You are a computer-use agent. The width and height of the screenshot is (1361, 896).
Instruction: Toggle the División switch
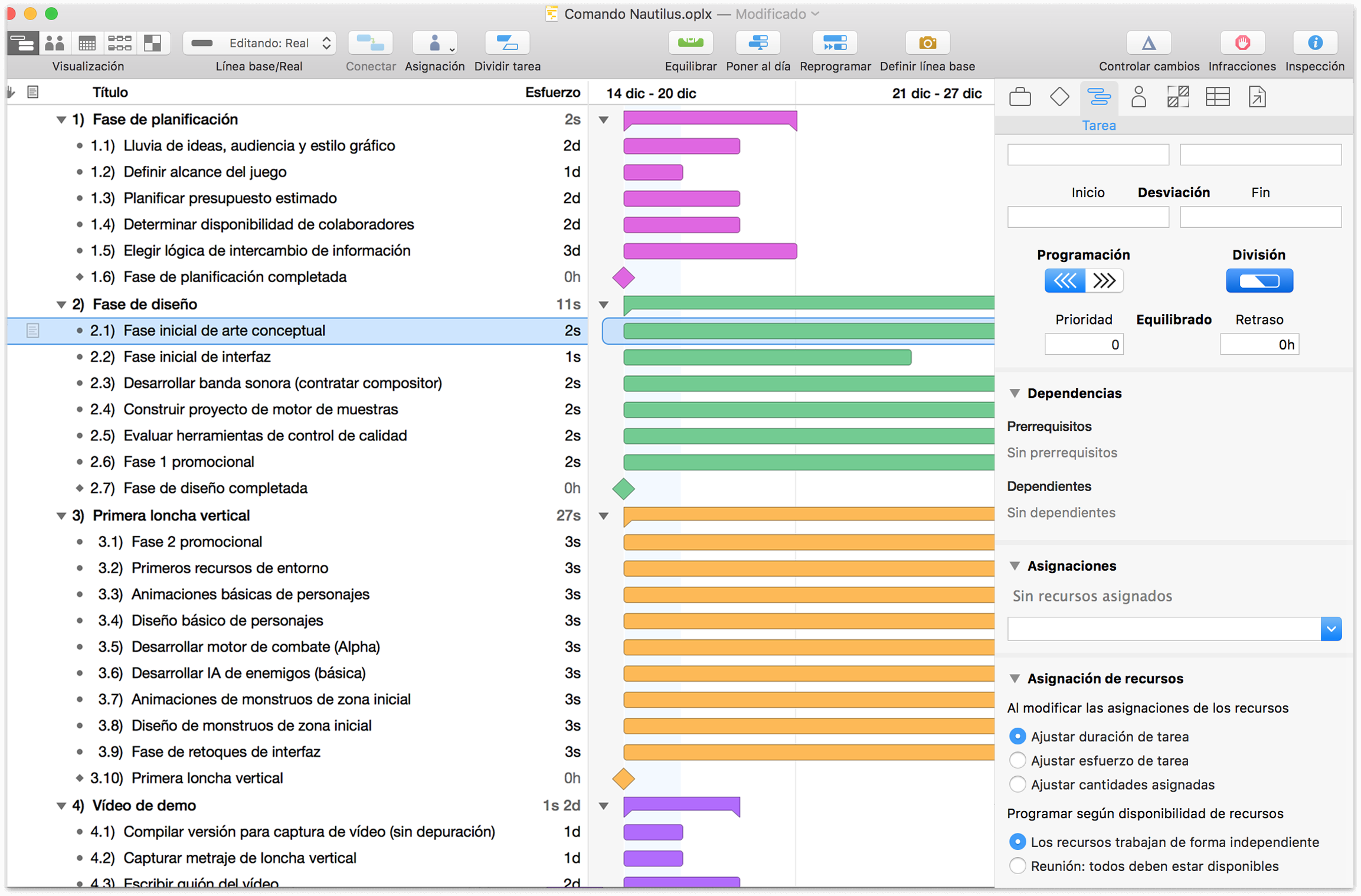point(1259,281)
